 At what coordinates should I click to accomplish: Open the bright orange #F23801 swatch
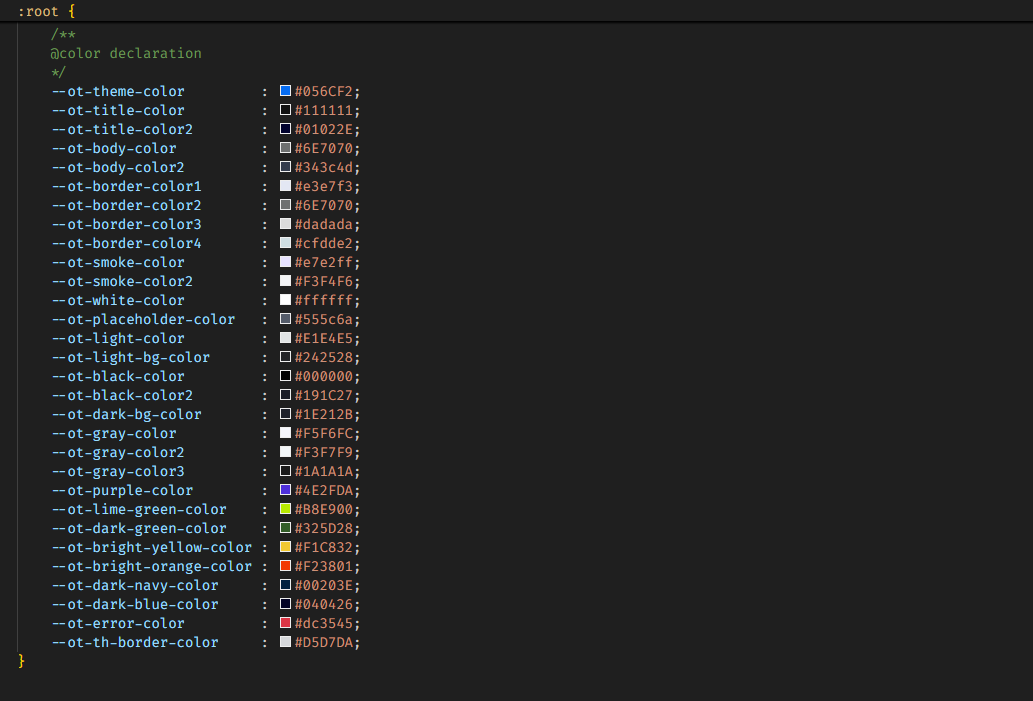[285, 566]
